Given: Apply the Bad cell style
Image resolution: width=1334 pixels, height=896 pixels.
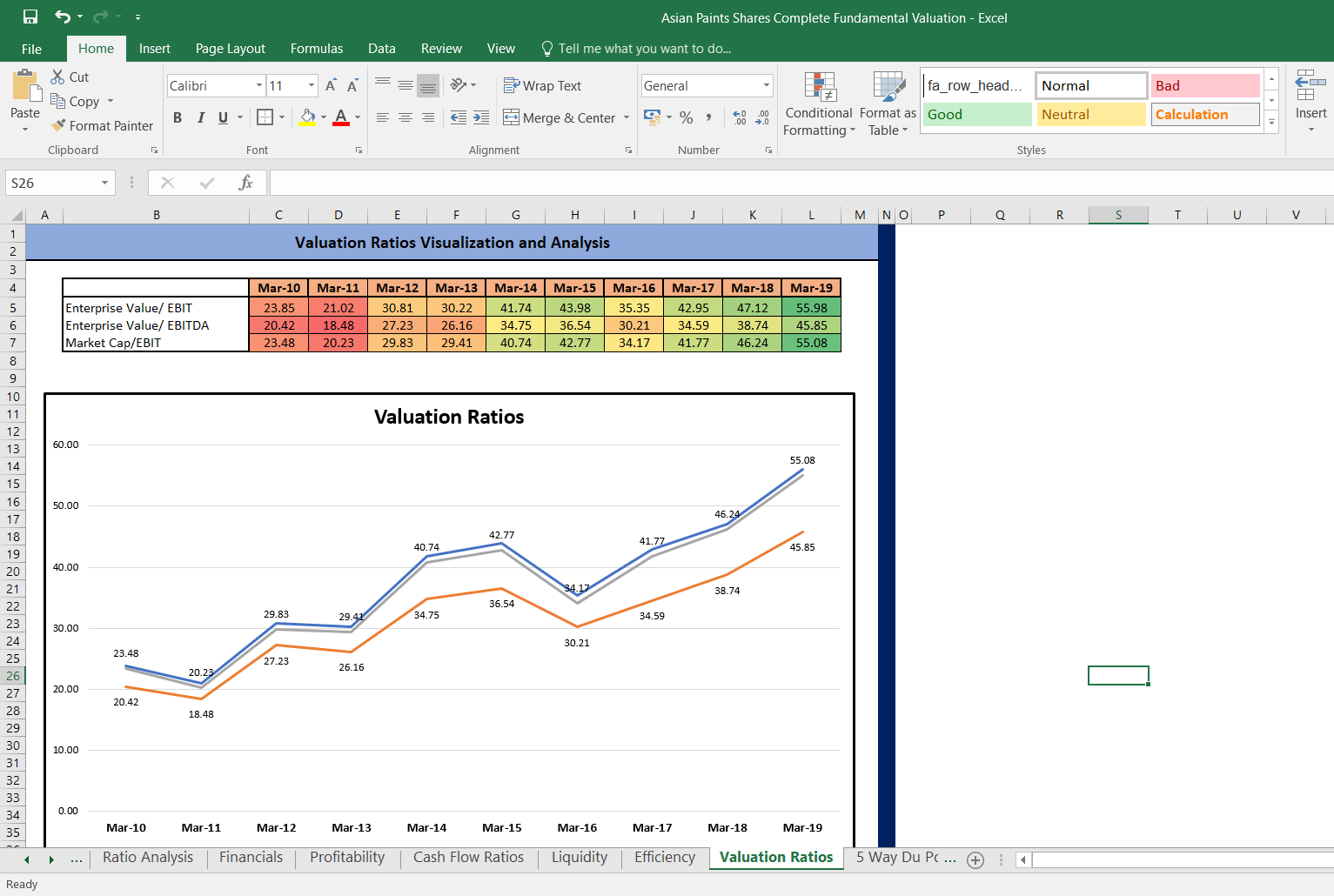Looking at the screenshot, I should (x=1205, y=85).
